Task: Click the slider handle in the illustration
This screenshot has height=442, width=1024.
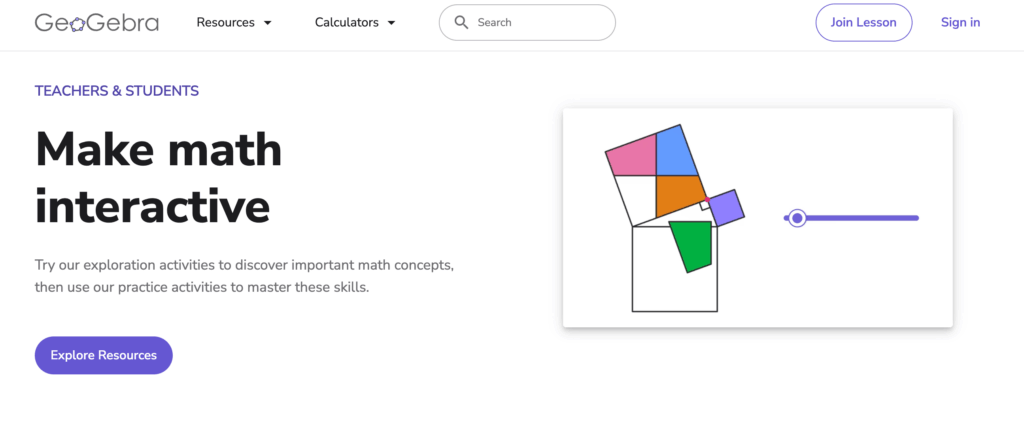Action: pyautogui.click(x=797, y=218)
